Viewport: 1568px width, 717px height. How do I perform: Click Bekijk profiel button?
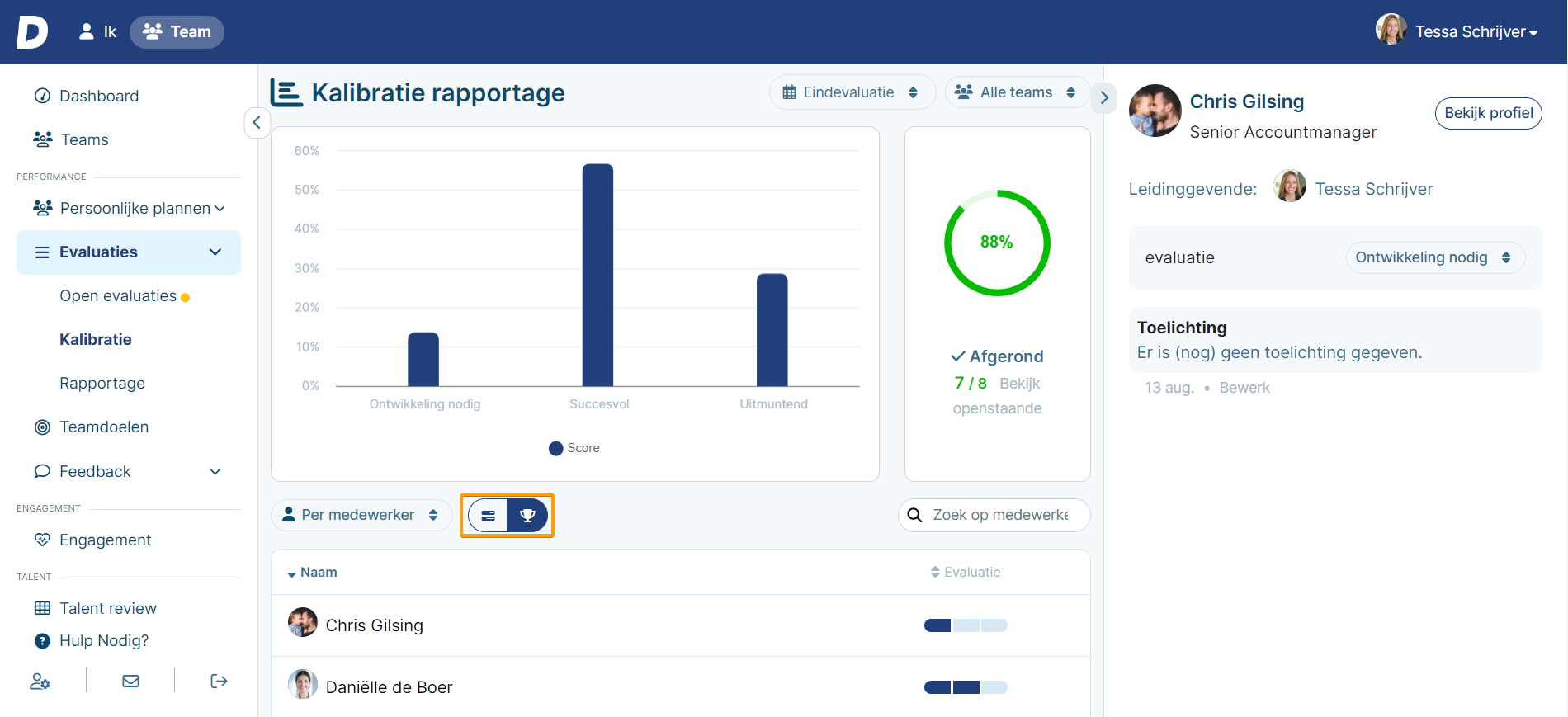tap(1489, 113)
